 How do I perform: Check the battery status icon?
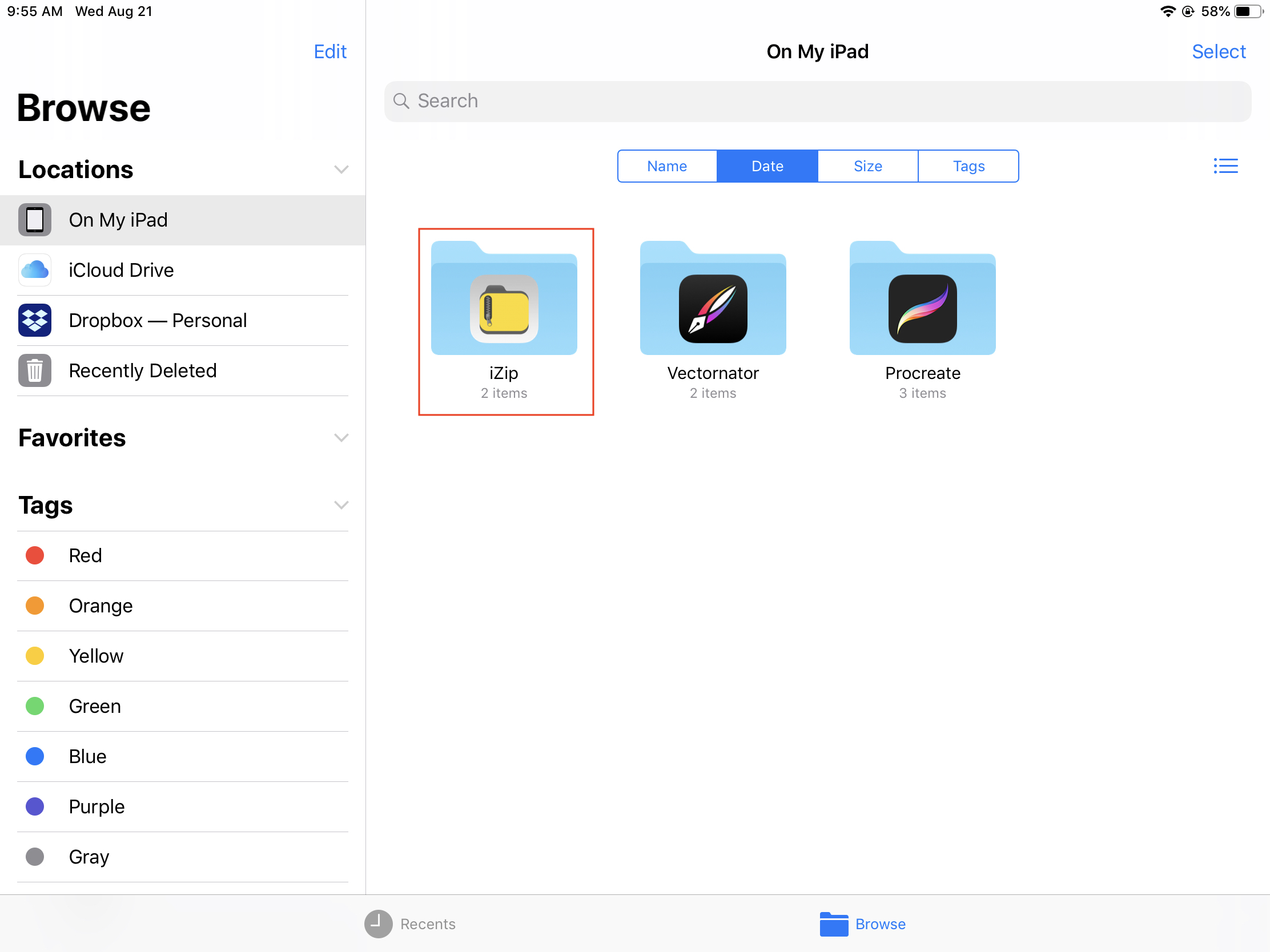pos(1249,11)
